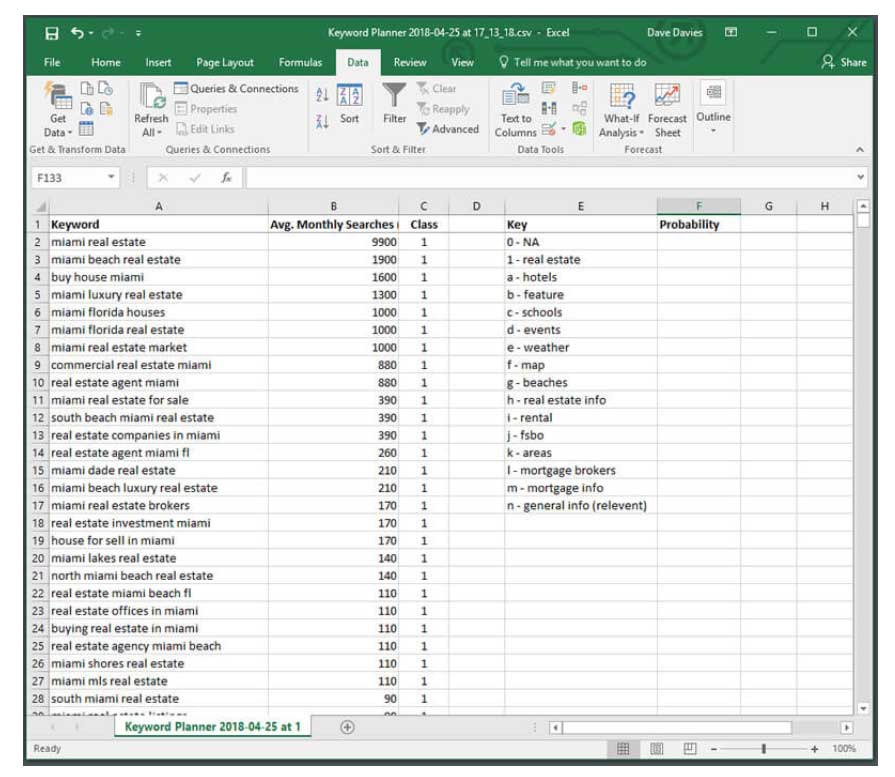Click Text to Columns
Screen dimensions: 895x777
point(515,110)
